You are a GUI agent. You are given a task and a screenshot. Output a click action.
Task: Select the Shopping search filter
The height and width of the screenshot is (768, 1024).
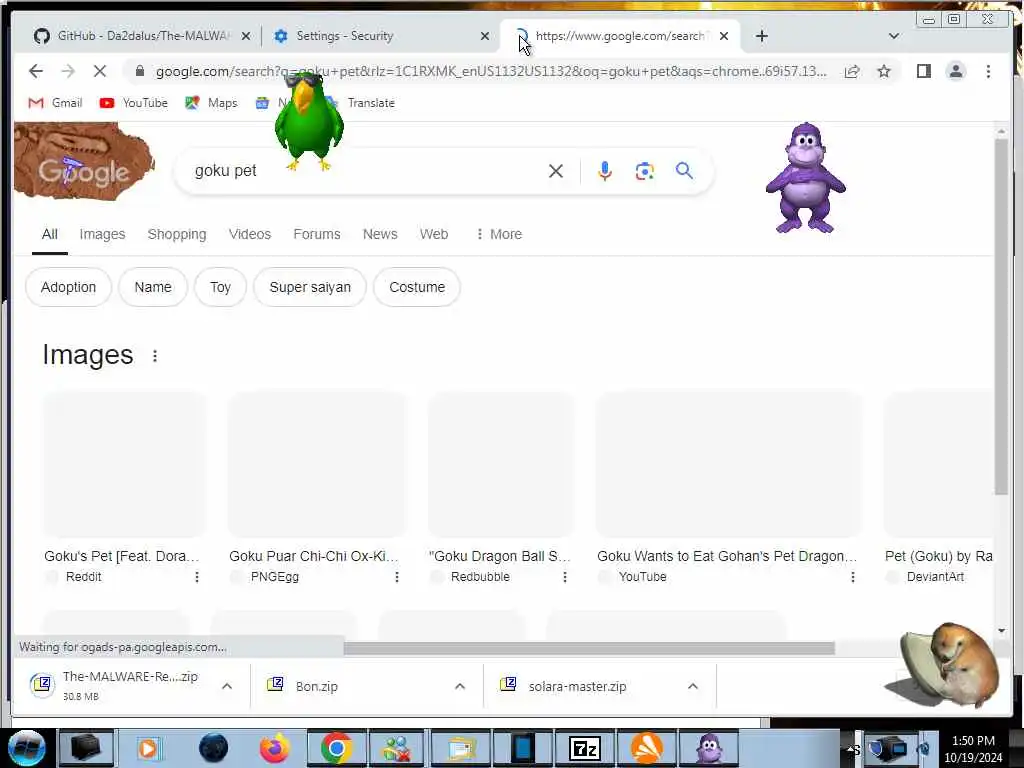coord(177,234)
